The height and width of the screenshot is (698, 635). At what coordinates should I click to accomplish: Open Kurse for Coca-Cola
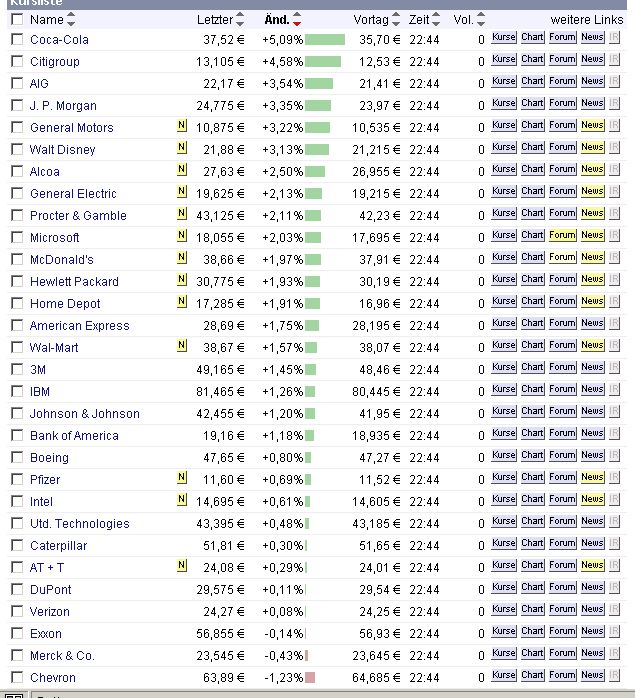point(504,37)
